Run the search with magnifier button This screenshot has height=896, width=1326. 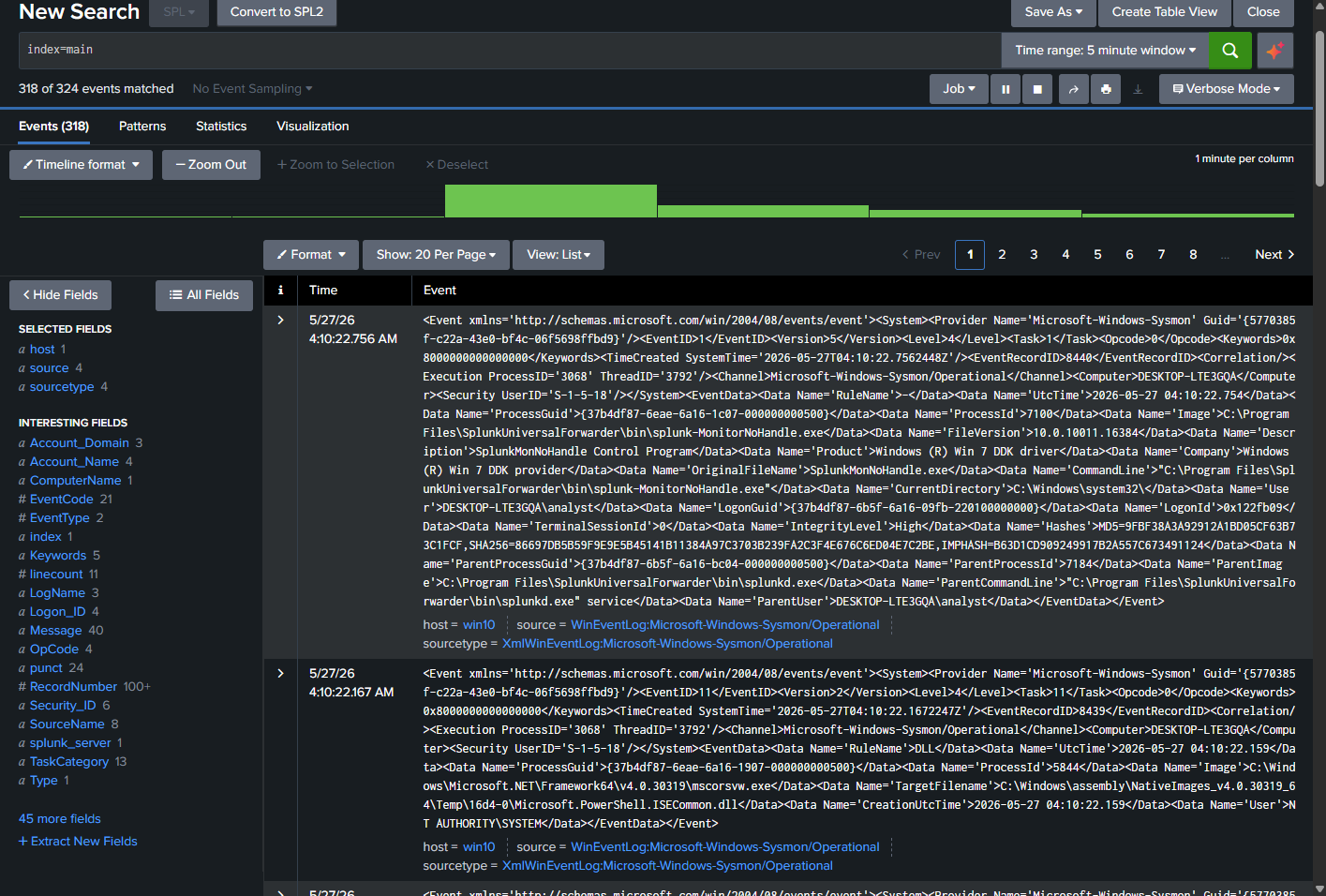[1230, 51]
